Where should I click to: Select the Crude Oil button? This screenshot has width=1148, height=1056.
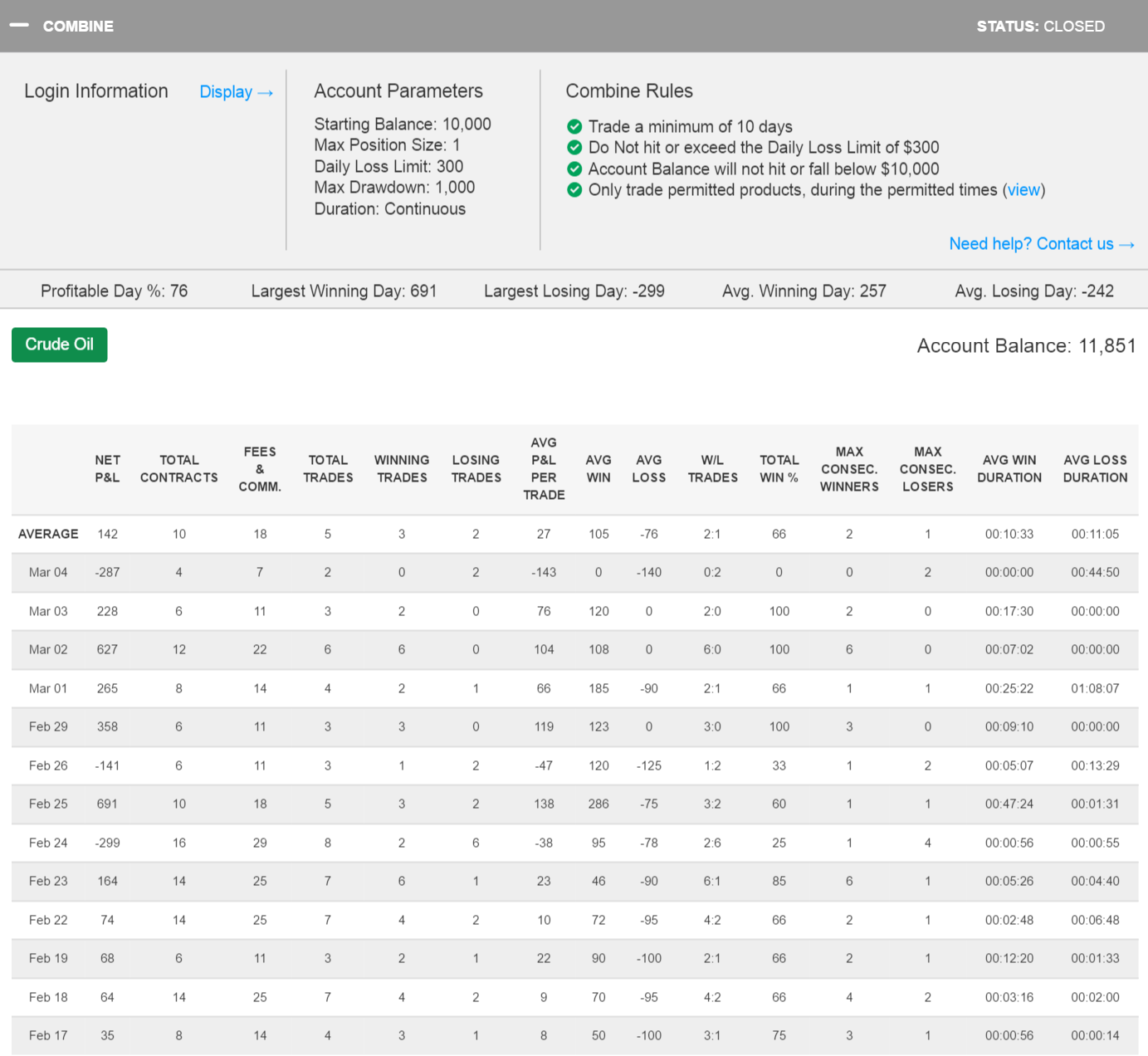coord(60,345)
